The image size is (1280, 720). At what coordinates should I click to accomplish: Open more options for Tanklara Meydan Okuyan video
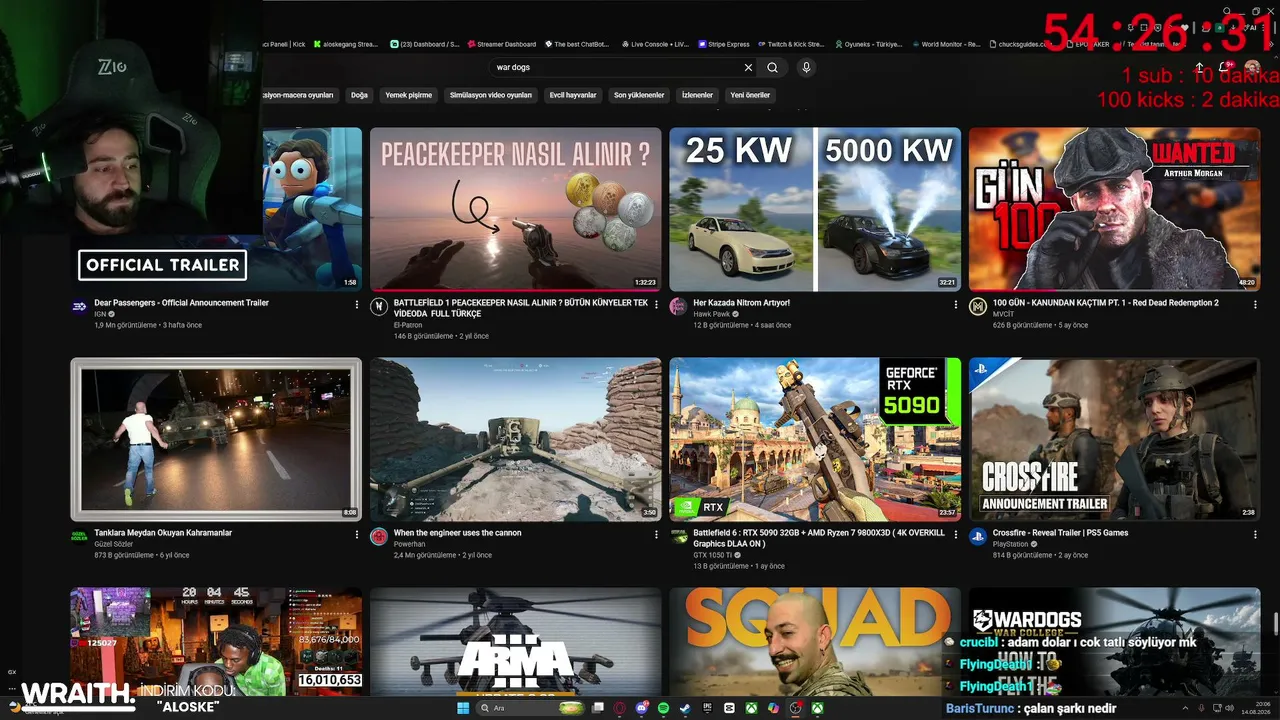[x=357, y=534]
